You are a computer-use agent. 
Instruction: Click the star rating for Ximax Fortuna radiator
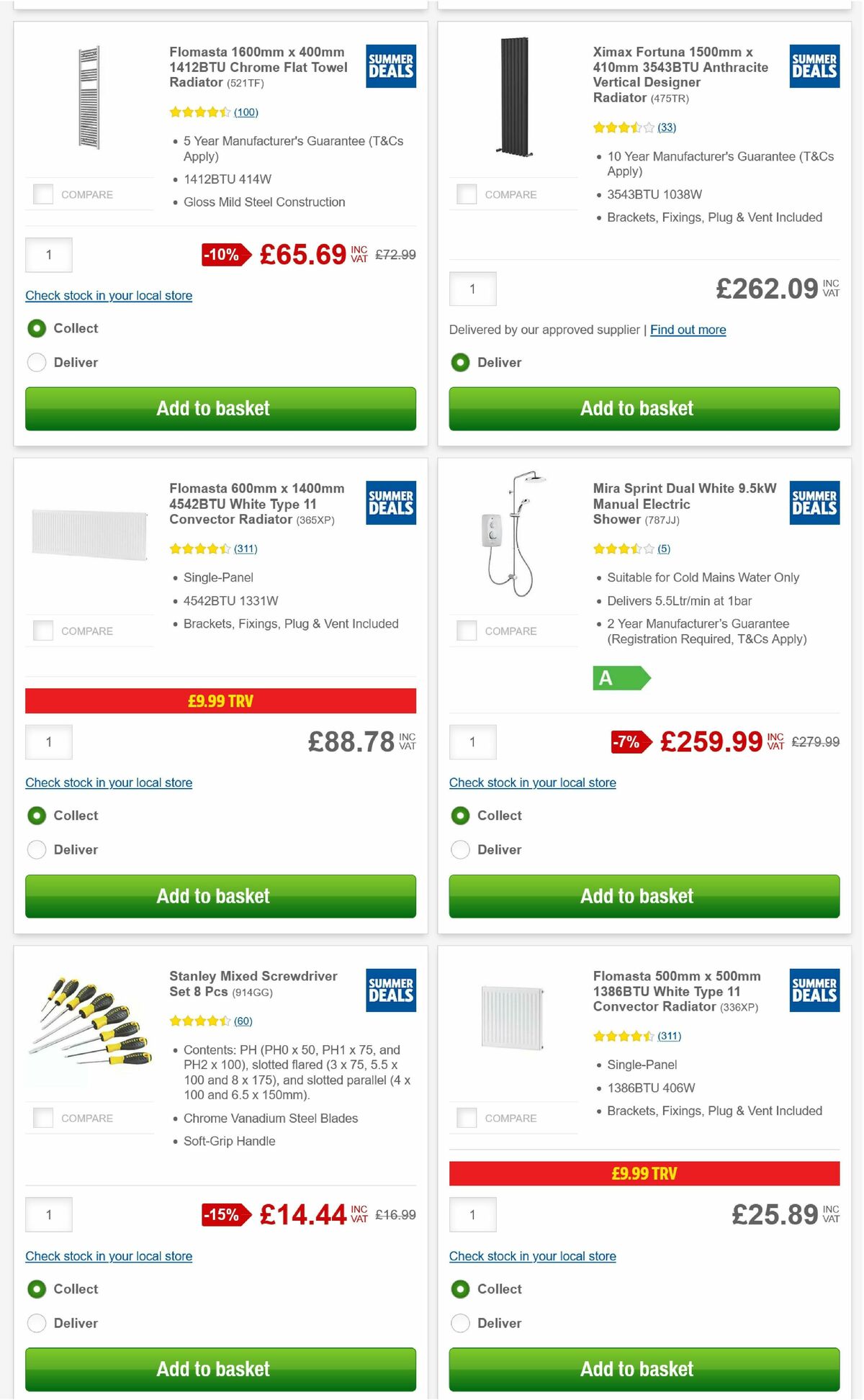point(624,127)
